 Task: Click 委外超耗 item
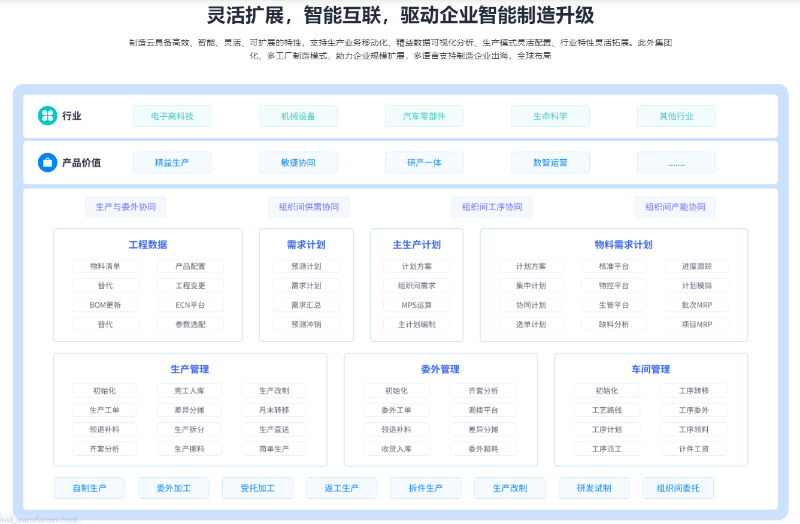tap(483, 449)
